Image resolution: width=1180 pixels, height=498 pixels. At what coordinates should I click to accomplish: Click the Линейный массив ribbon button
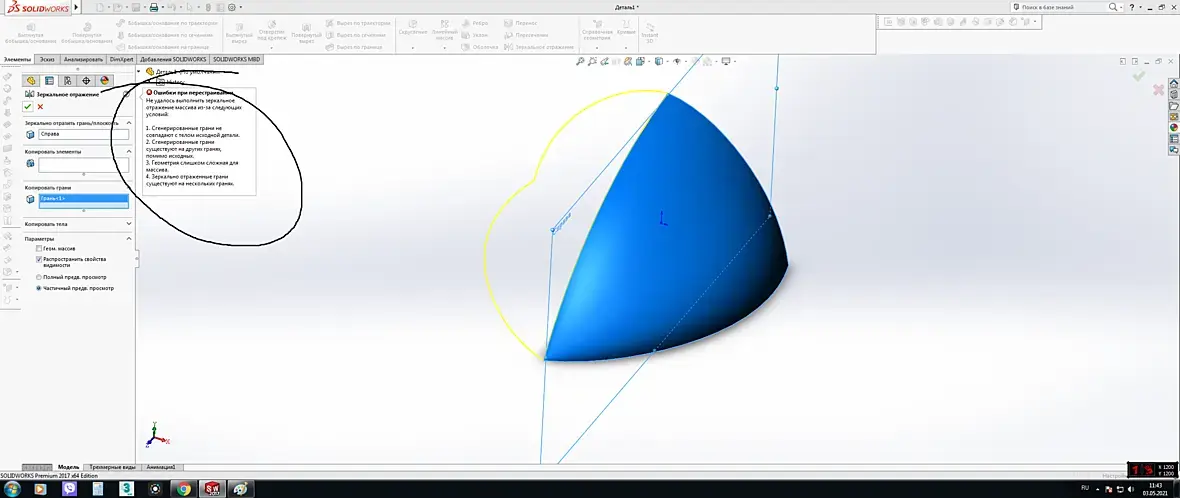pyautogui.click(x=444, y=33)
